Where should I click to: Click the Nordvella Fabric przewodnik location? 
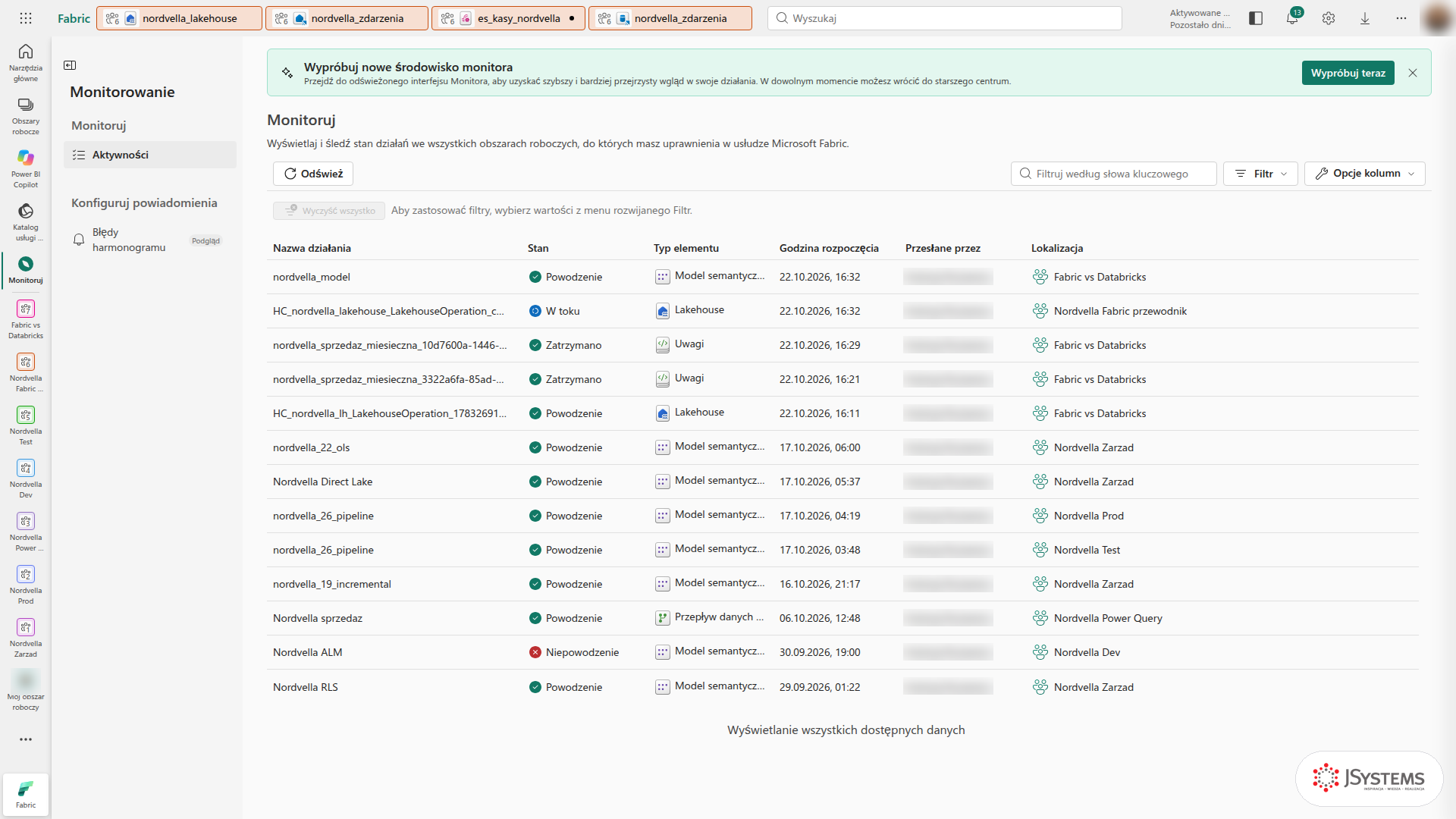[x=1120, y=311]
